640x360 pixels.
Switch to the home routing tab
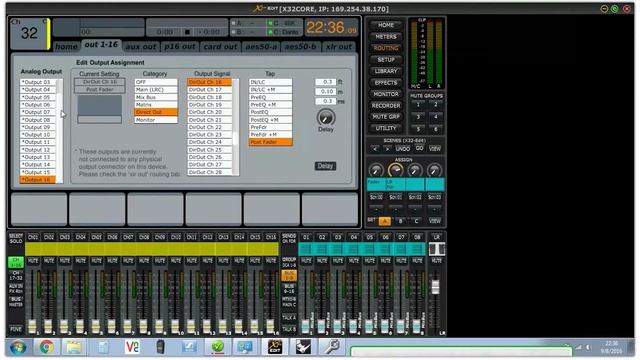pyautogui.click(x=66, y=47)
